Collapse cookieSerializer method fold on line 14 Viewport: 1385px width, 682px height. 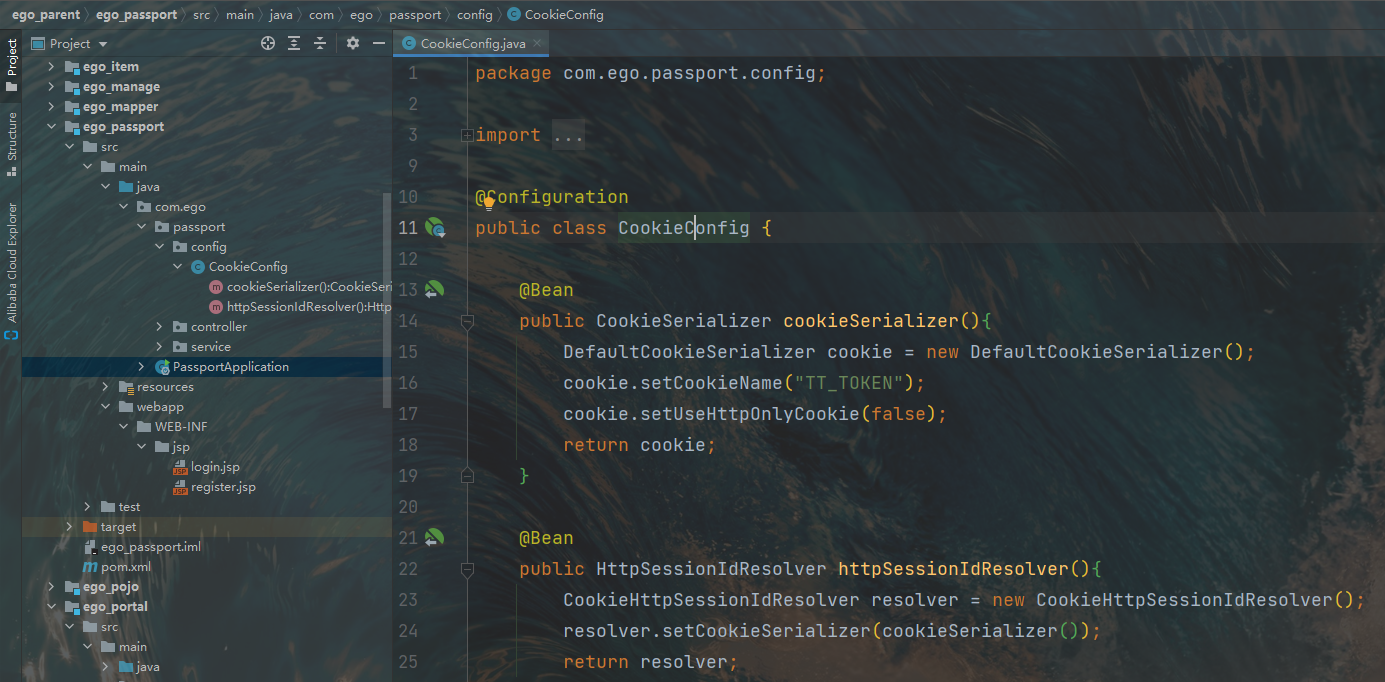467,321
